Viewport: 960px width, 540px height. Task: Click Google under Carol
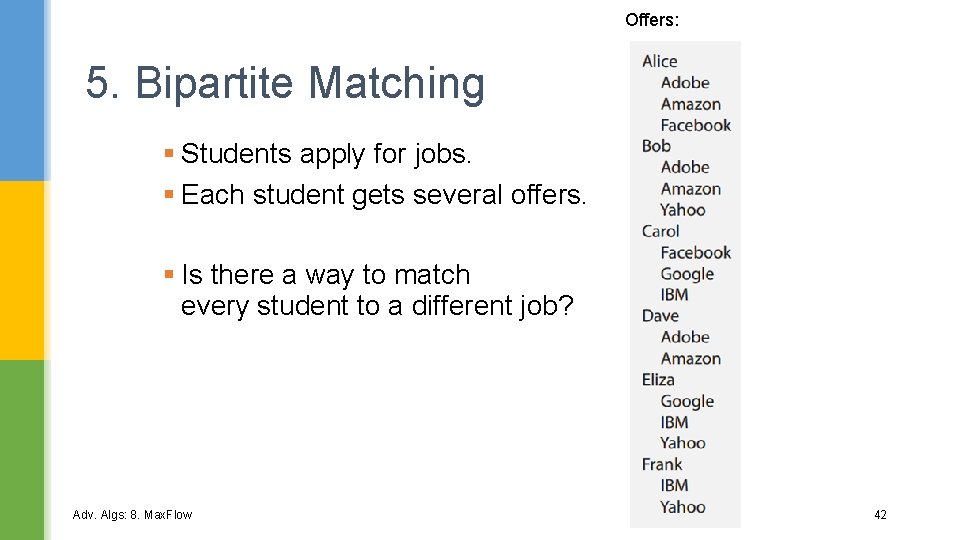click(687, 274)
